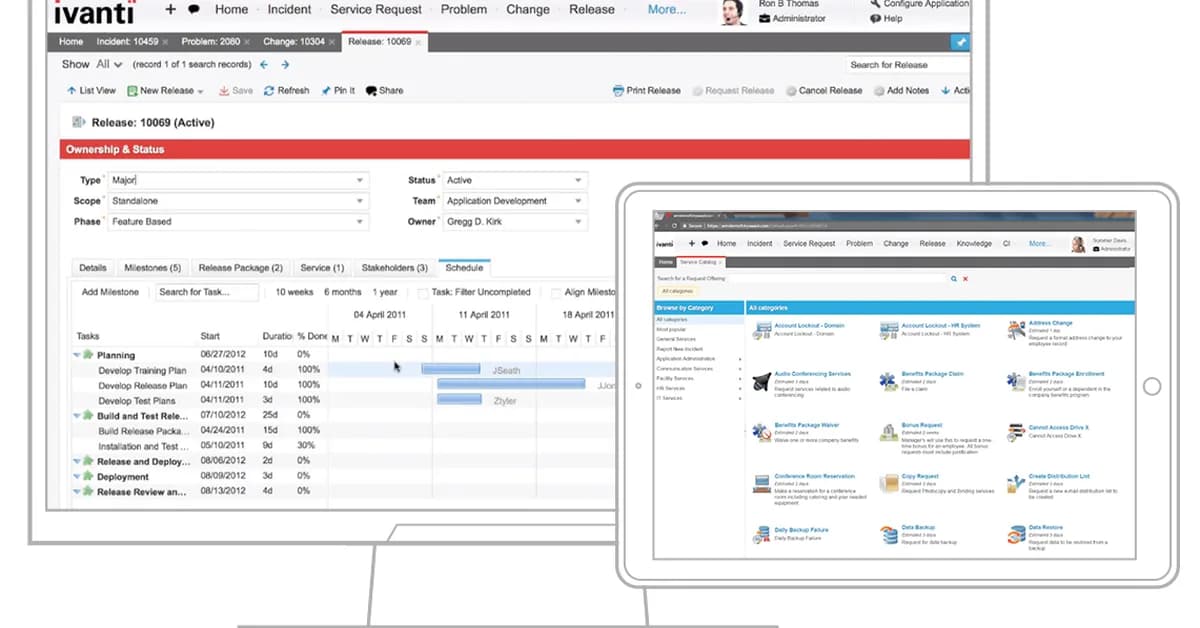Open the Details tab

click(93, 268)
